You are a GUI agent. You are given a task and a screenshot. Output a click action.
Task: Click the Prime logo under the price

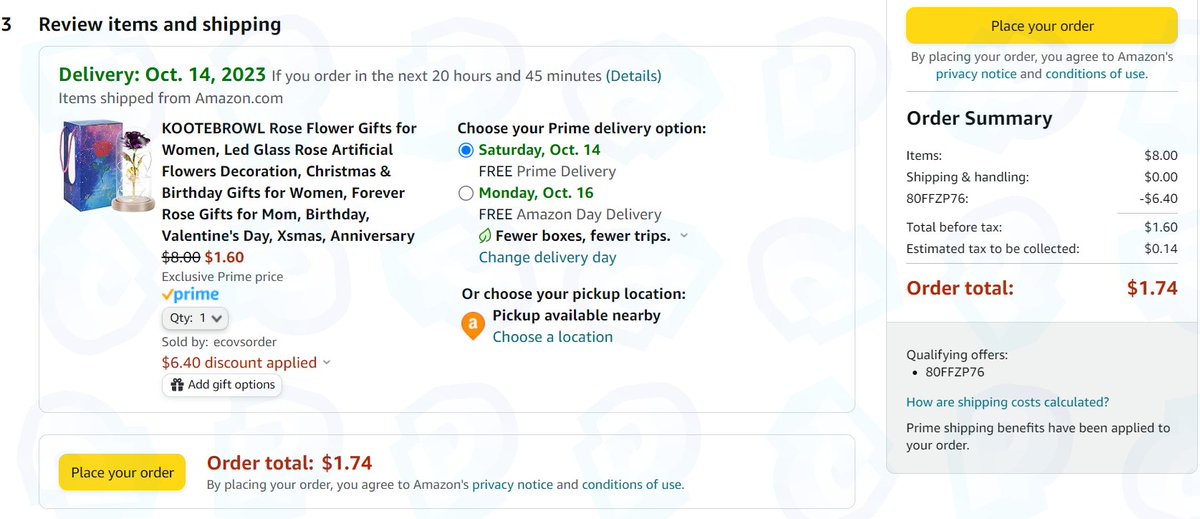click(x=190, y=295)
